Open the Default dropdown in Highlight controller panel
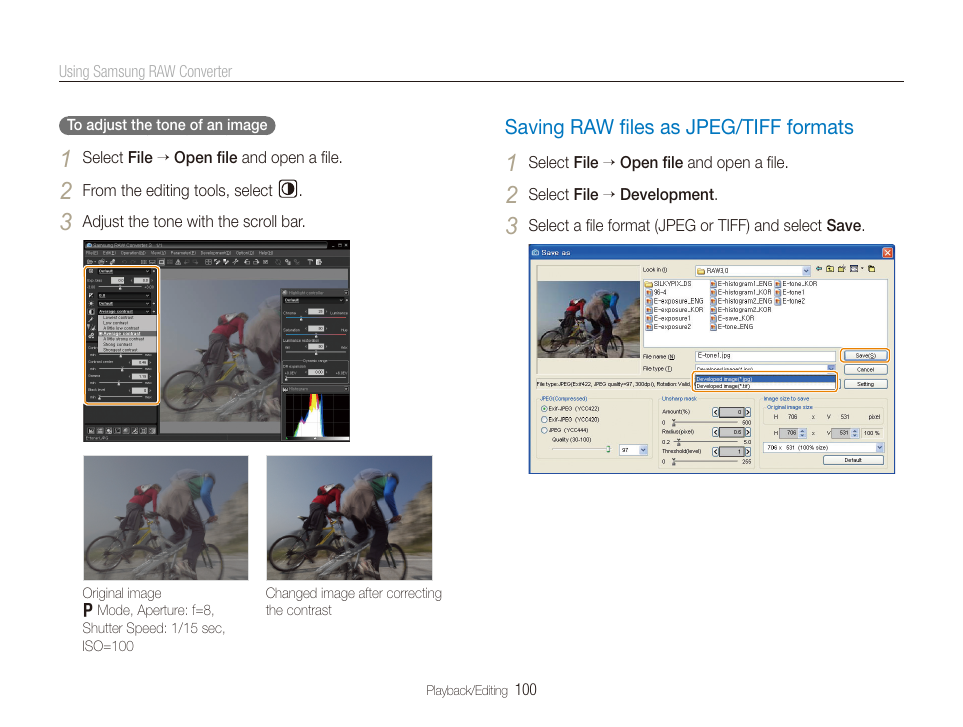Viewport: 963px width, 727px height. (x=313, y=301)
